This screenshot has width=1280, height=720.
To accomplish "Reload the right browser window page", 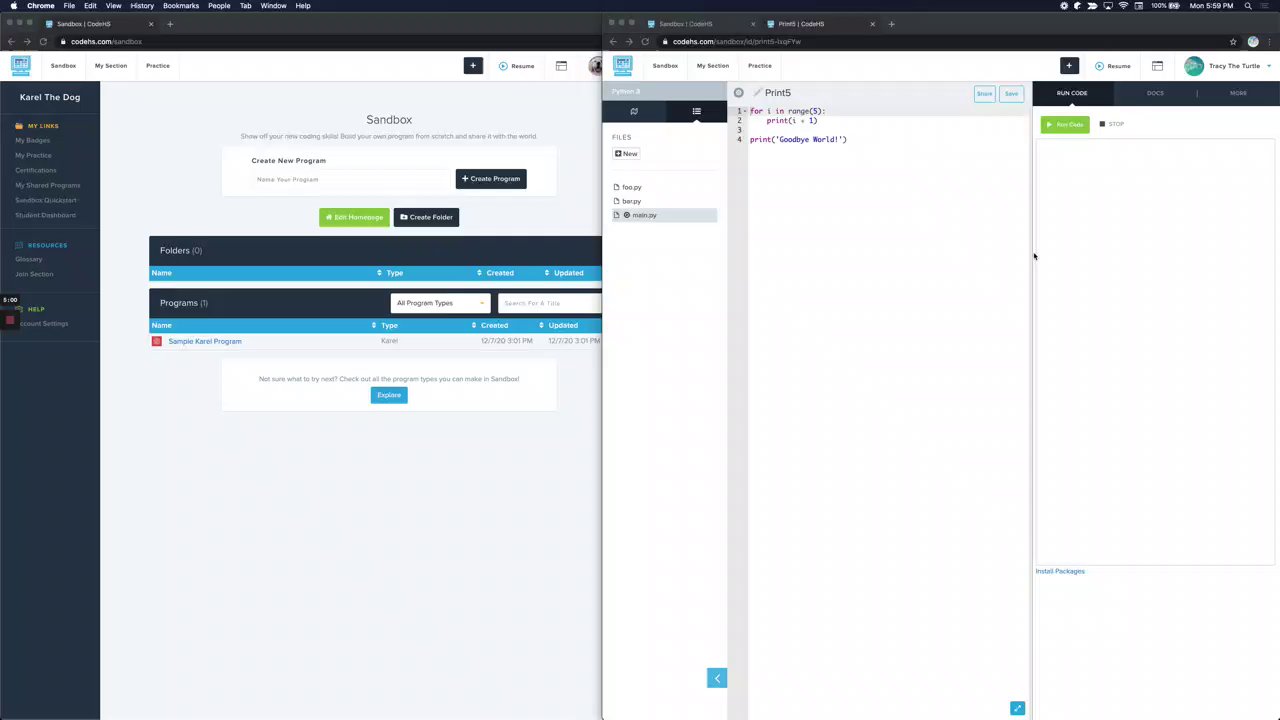I will point(645,42).
